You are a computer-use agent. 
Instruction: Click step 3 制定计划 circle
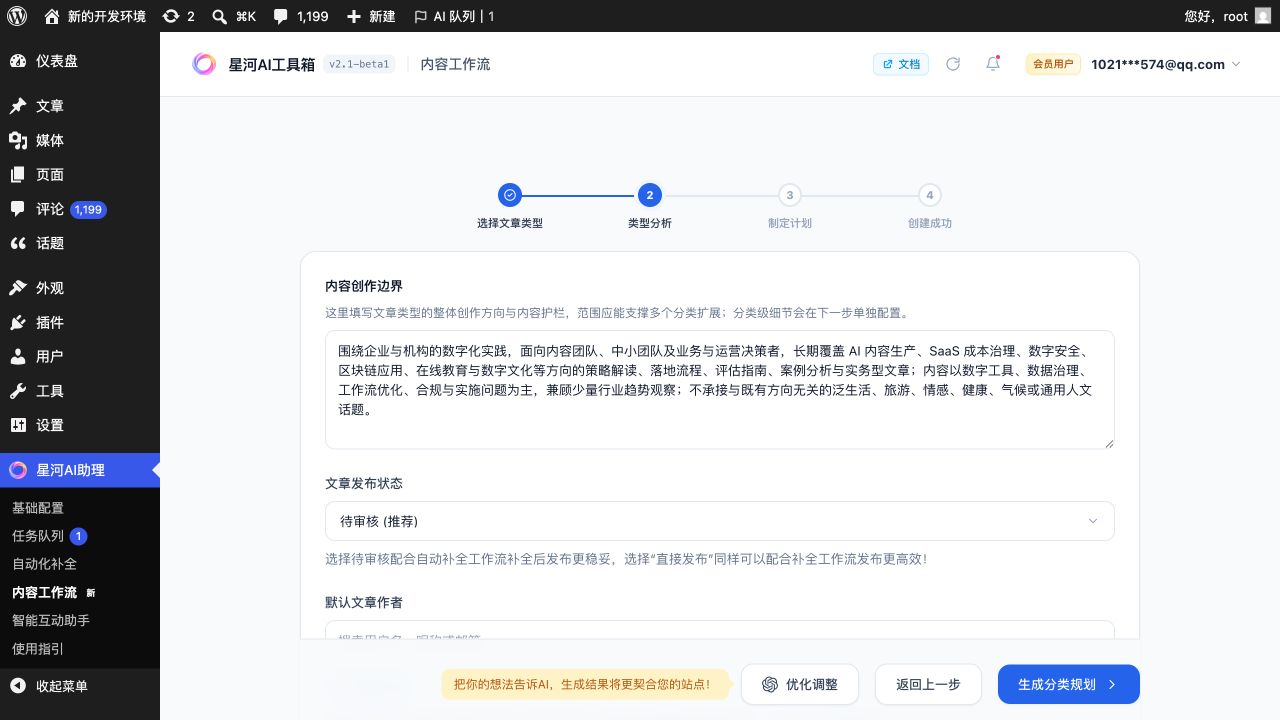(790, 195)
